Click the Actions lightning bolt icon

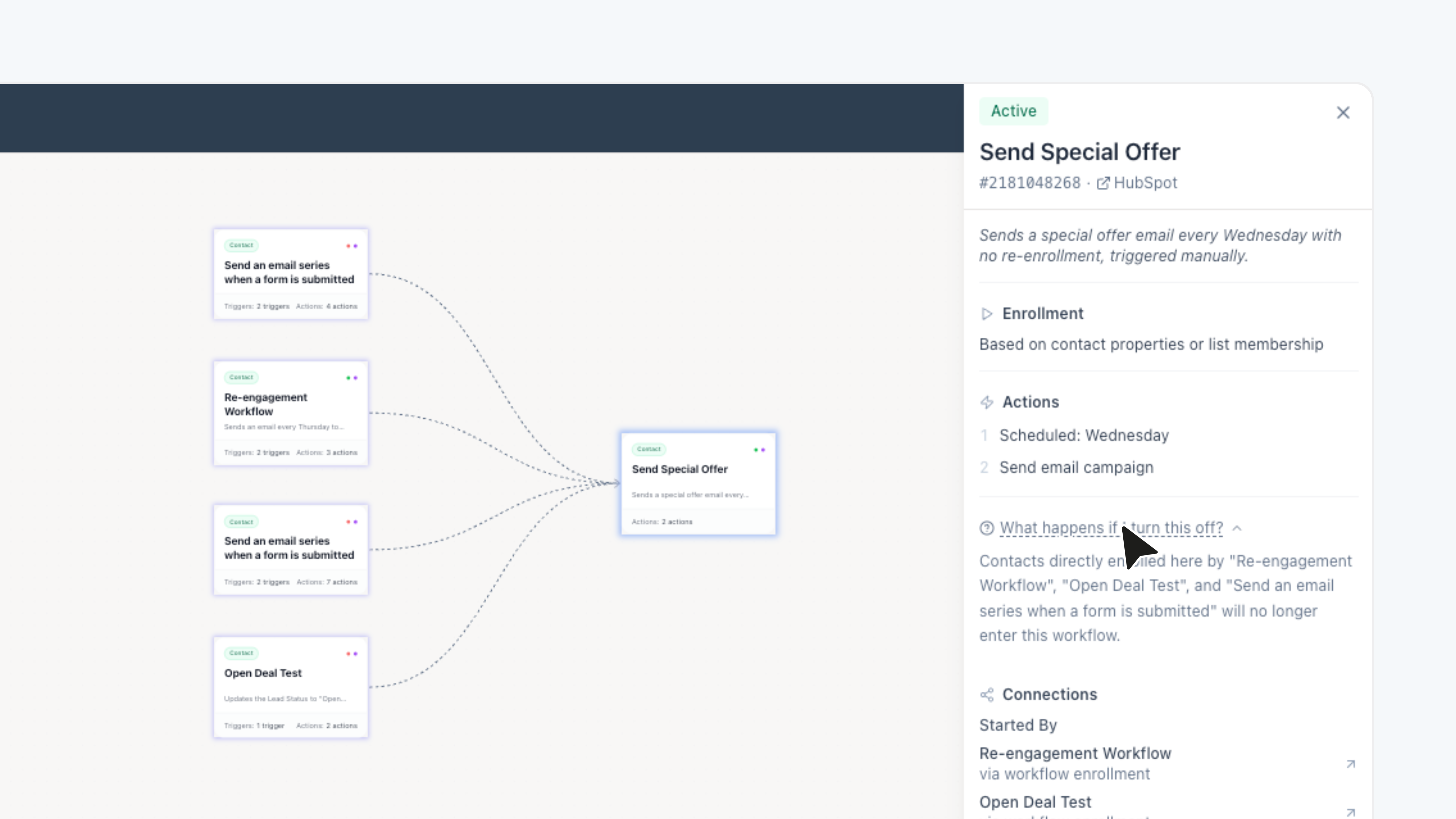coord(987,402)
